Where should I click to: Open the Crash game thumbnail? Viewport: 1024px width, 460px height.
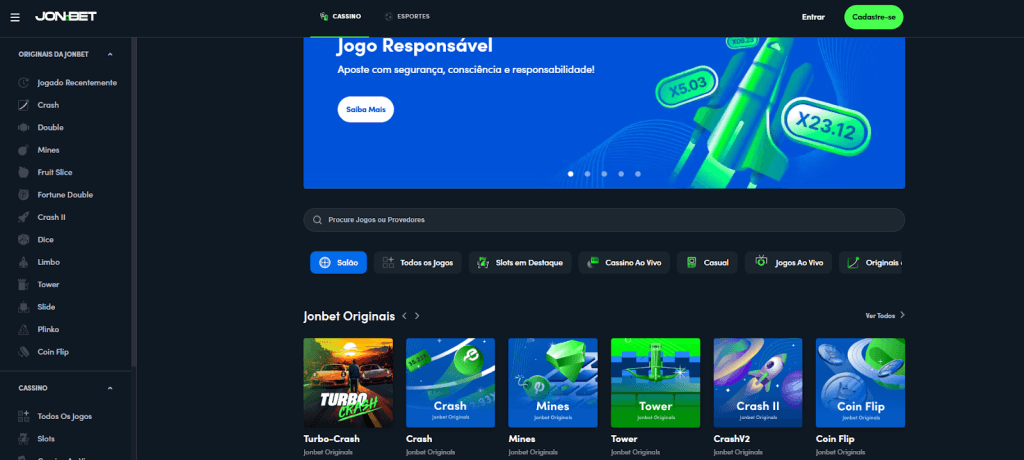[x=451, y=382]
